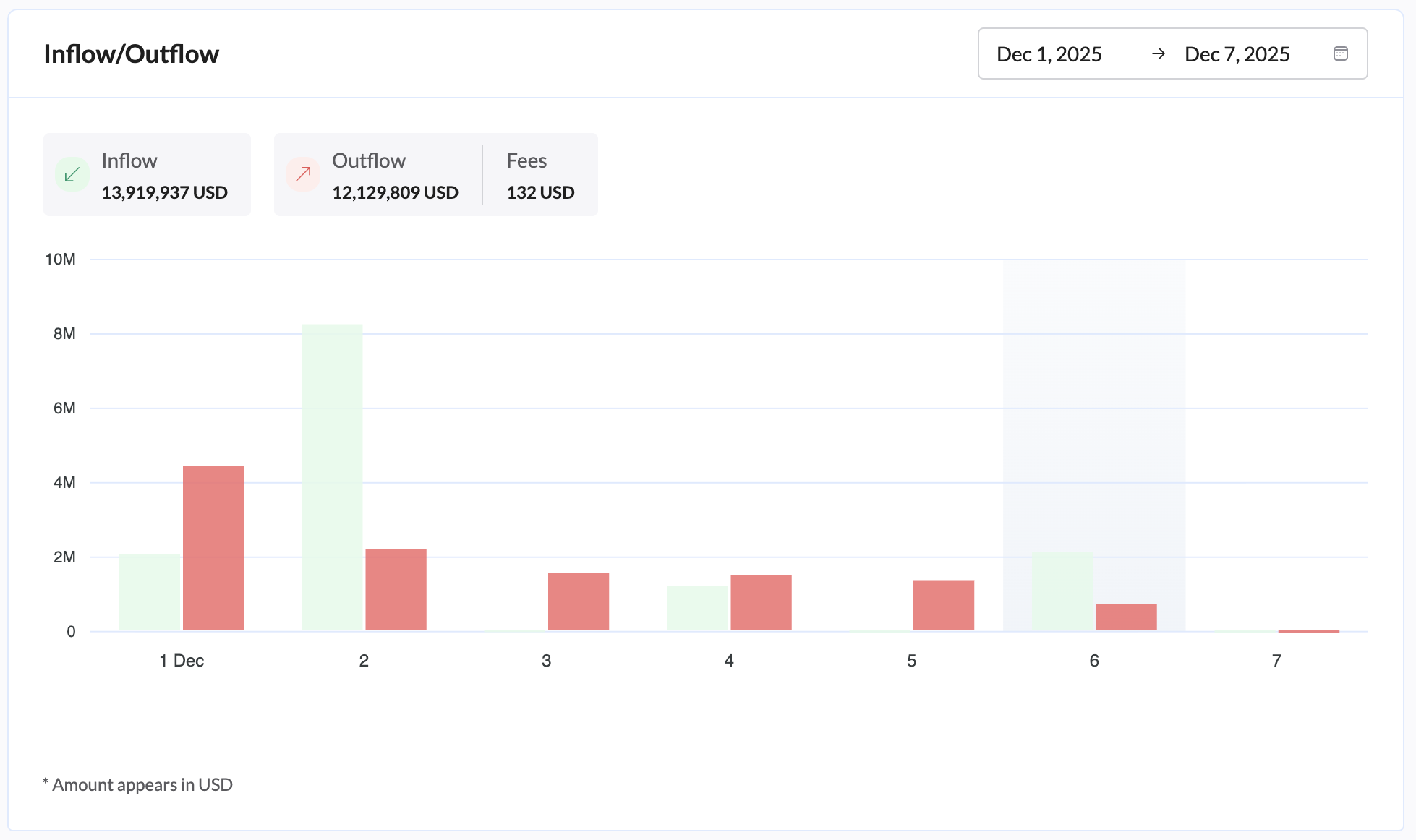This screenshot has height=840, width=1416.
Task: Select the Dec 1, 2025 start date
Action: (x=1049, y=54)
